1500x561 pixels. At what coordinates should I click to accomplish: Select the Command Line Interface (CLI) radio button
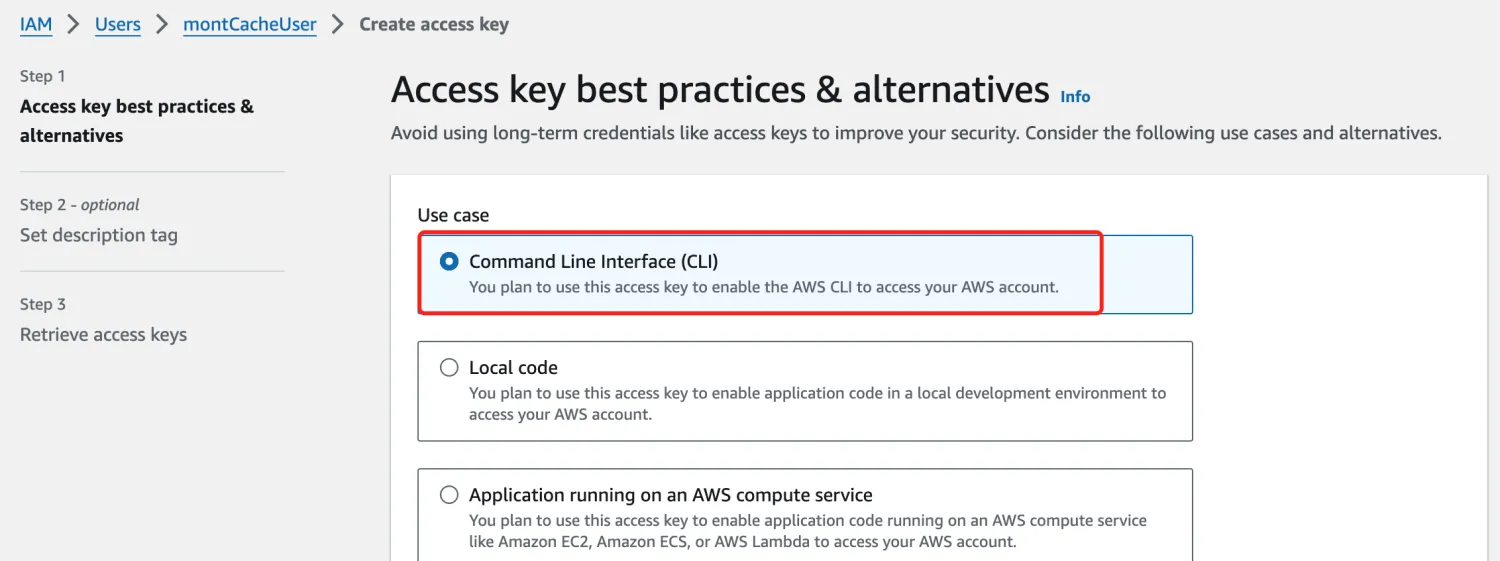449,262
